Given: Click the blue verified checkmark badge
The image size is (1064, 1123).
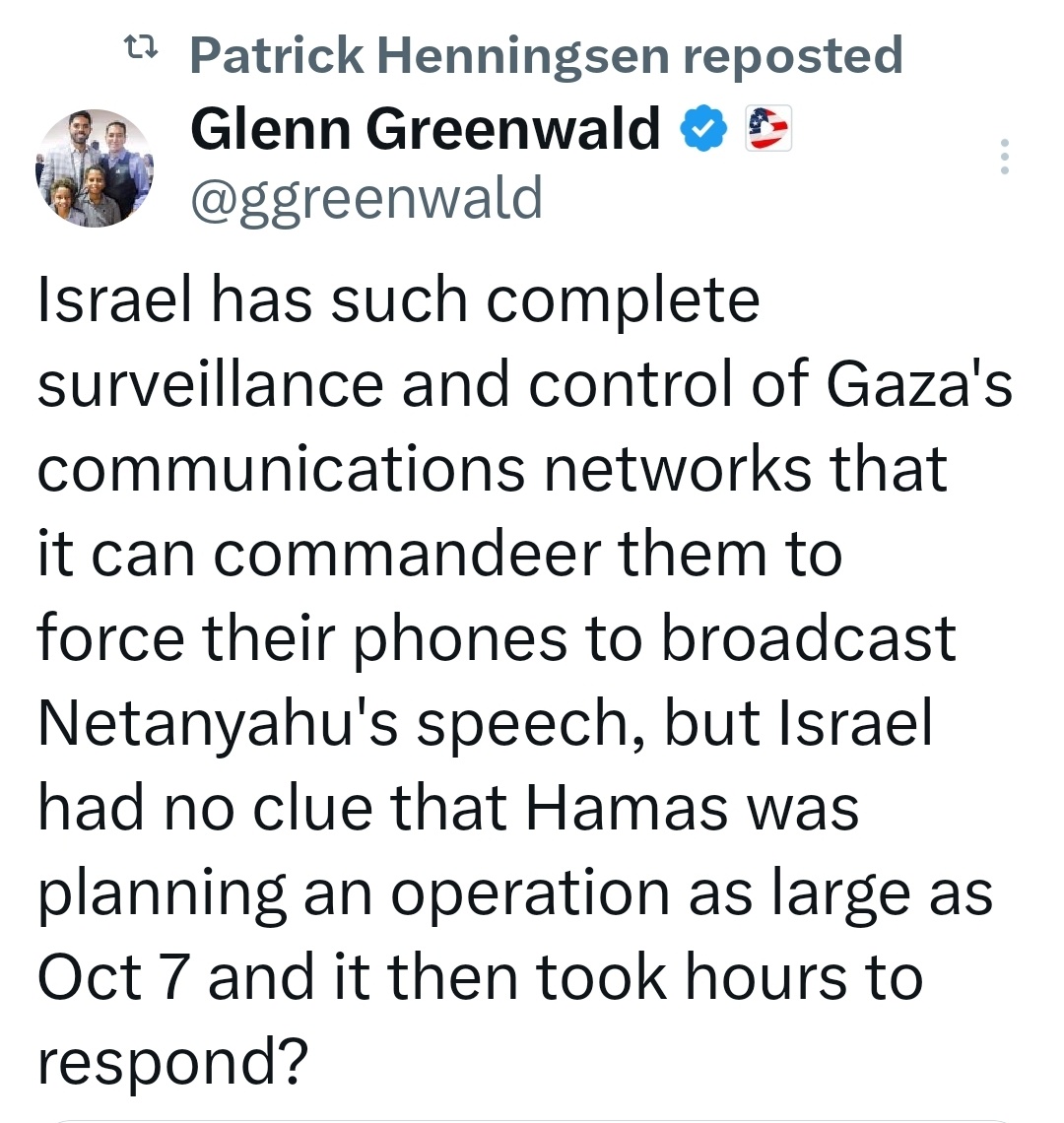Looking at the screenshot, I should pyautogui.click(x=704, y=129).
